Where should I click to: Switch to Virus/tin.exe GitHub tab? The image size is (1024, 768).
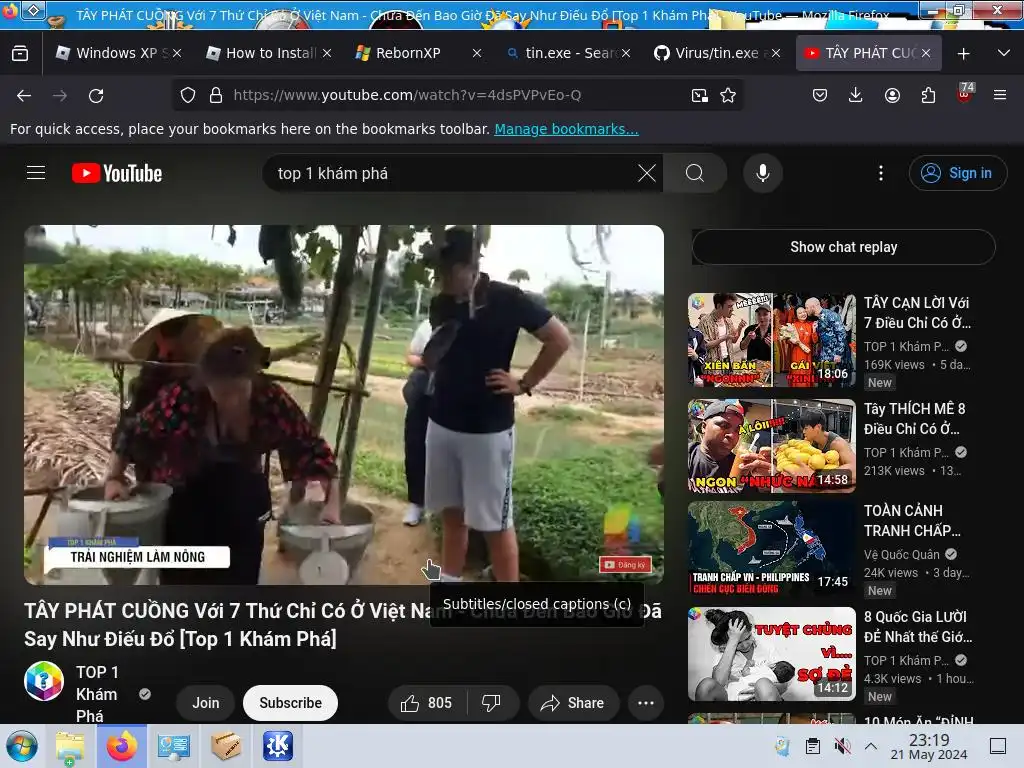click(x=717, y=53)
